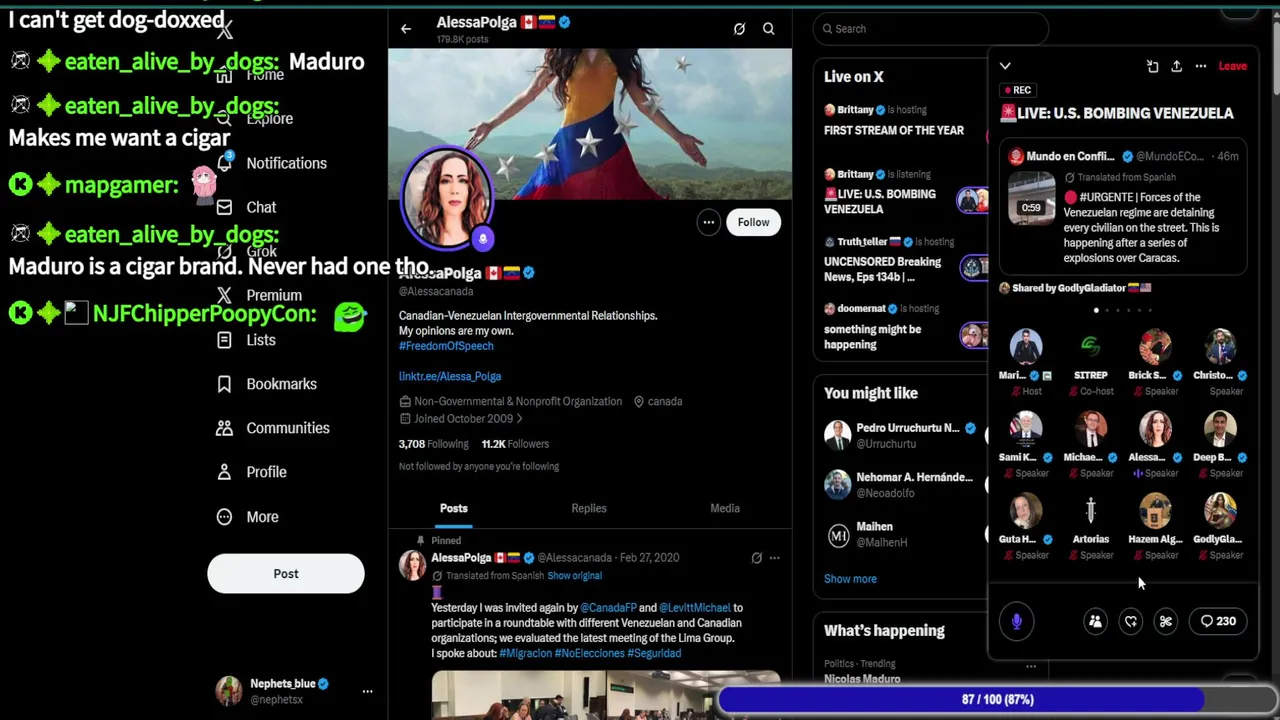1280x720 pixels.
Task: Open Lists in the sidebar
Action: coord(247,340)
